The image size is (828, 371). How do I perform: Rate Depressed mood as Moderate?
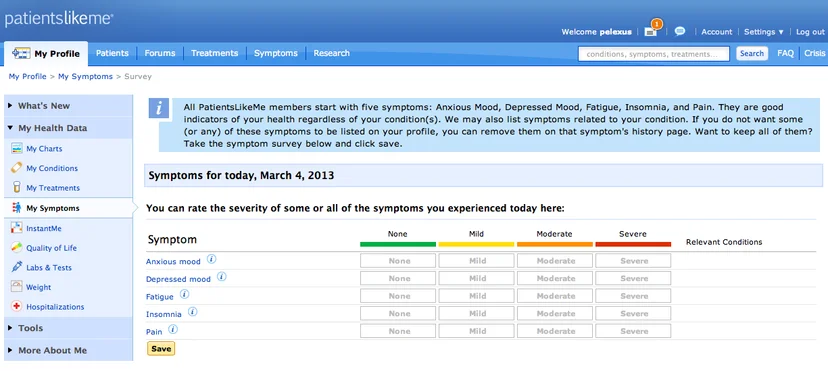pyautogui.click(x=555, y=278)
